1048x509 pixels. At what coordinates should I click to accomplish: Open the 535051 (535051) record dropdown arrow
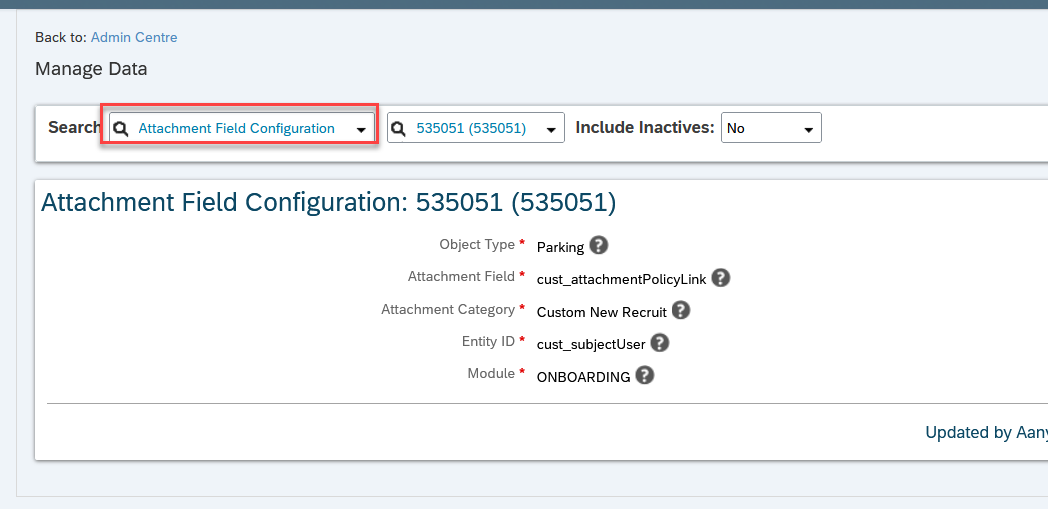551,130
